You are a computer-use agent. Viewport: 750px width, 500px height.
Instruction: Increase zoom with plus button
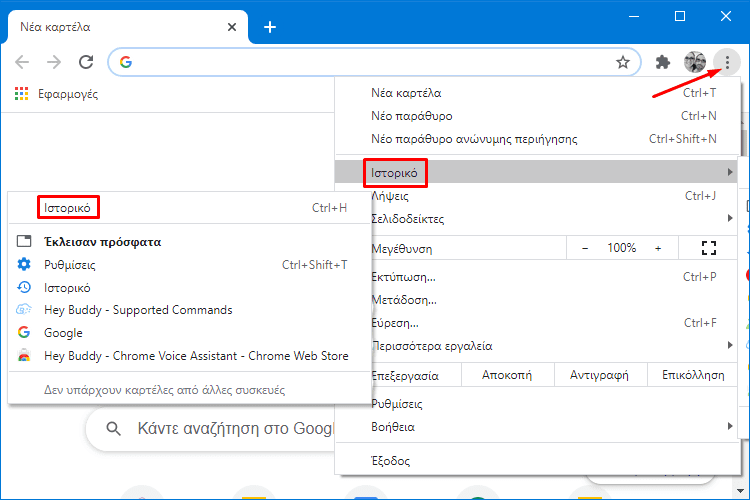pyautogui.click(x=658, y=248)
